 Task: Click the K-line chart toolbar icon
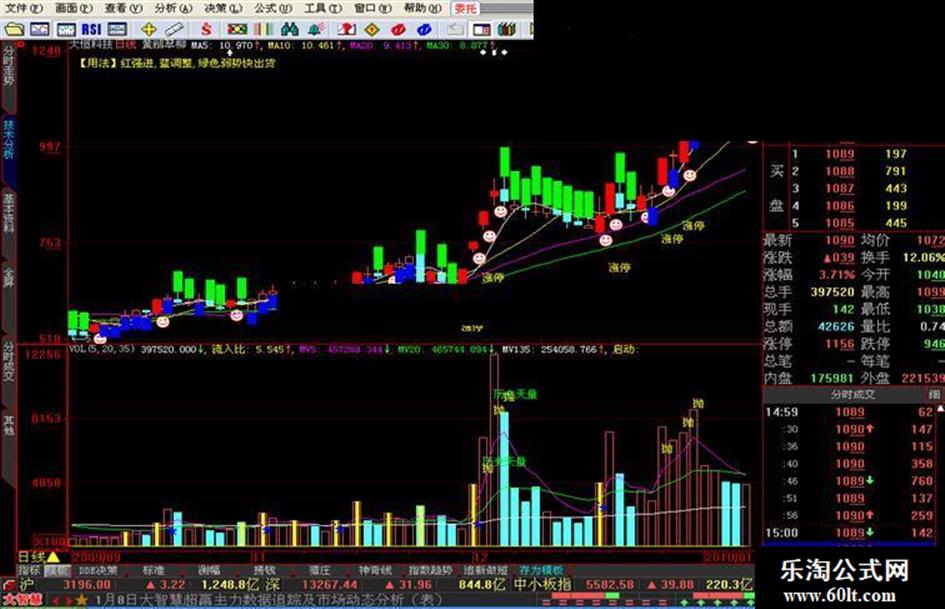[x=66, y=29]
